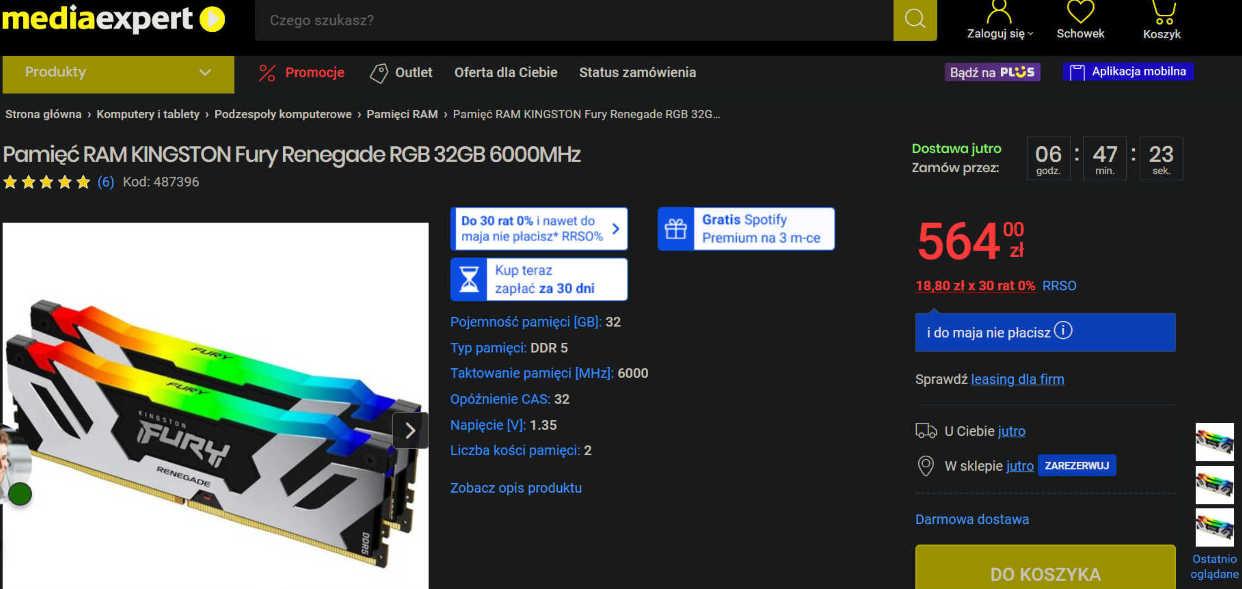Screen dimensions: 1242x589
Task: Click the magnifier search button
Action: tap(915, 20)
